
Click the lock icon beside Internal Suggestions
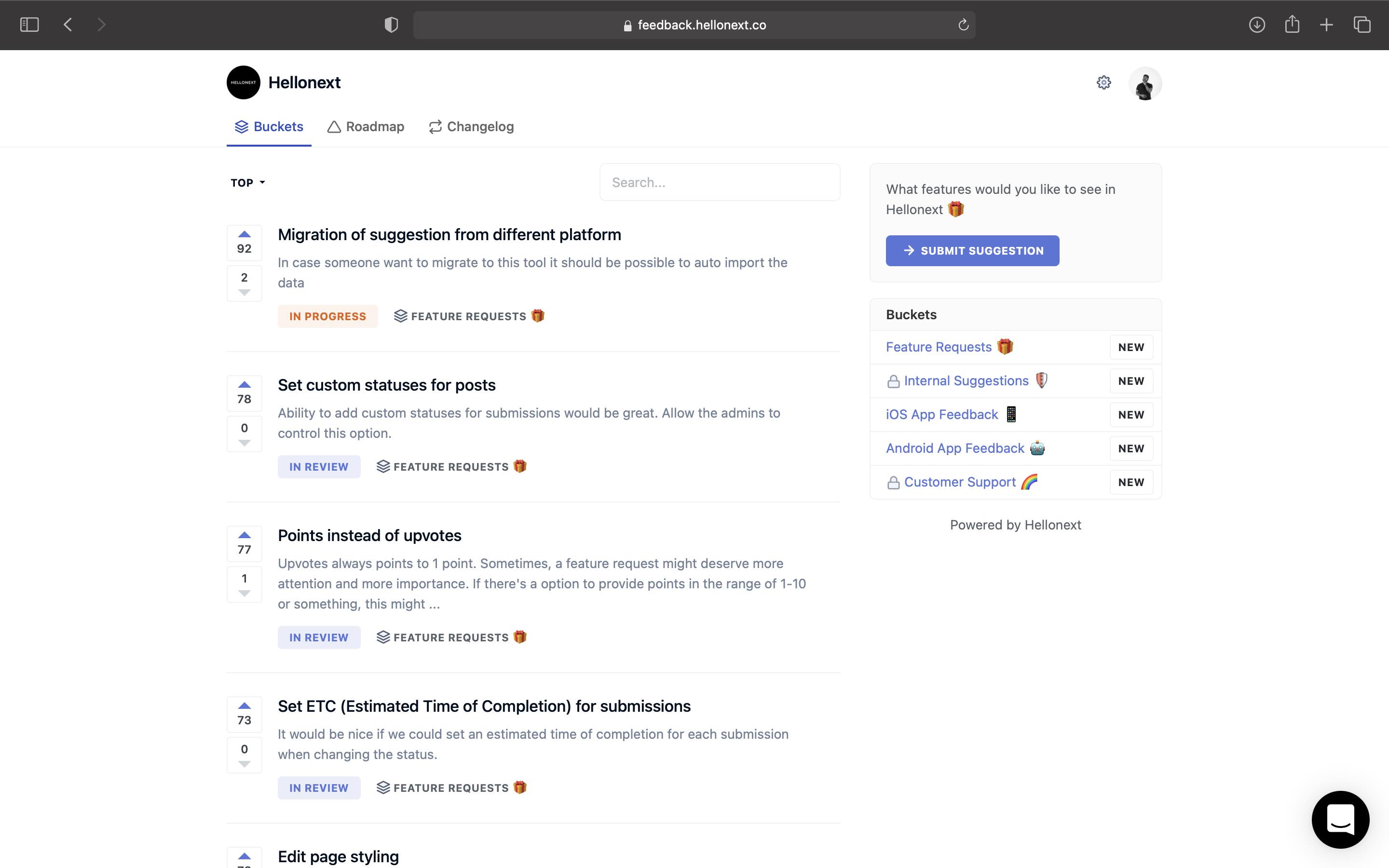pyautogui.click(x=893, y=380)
